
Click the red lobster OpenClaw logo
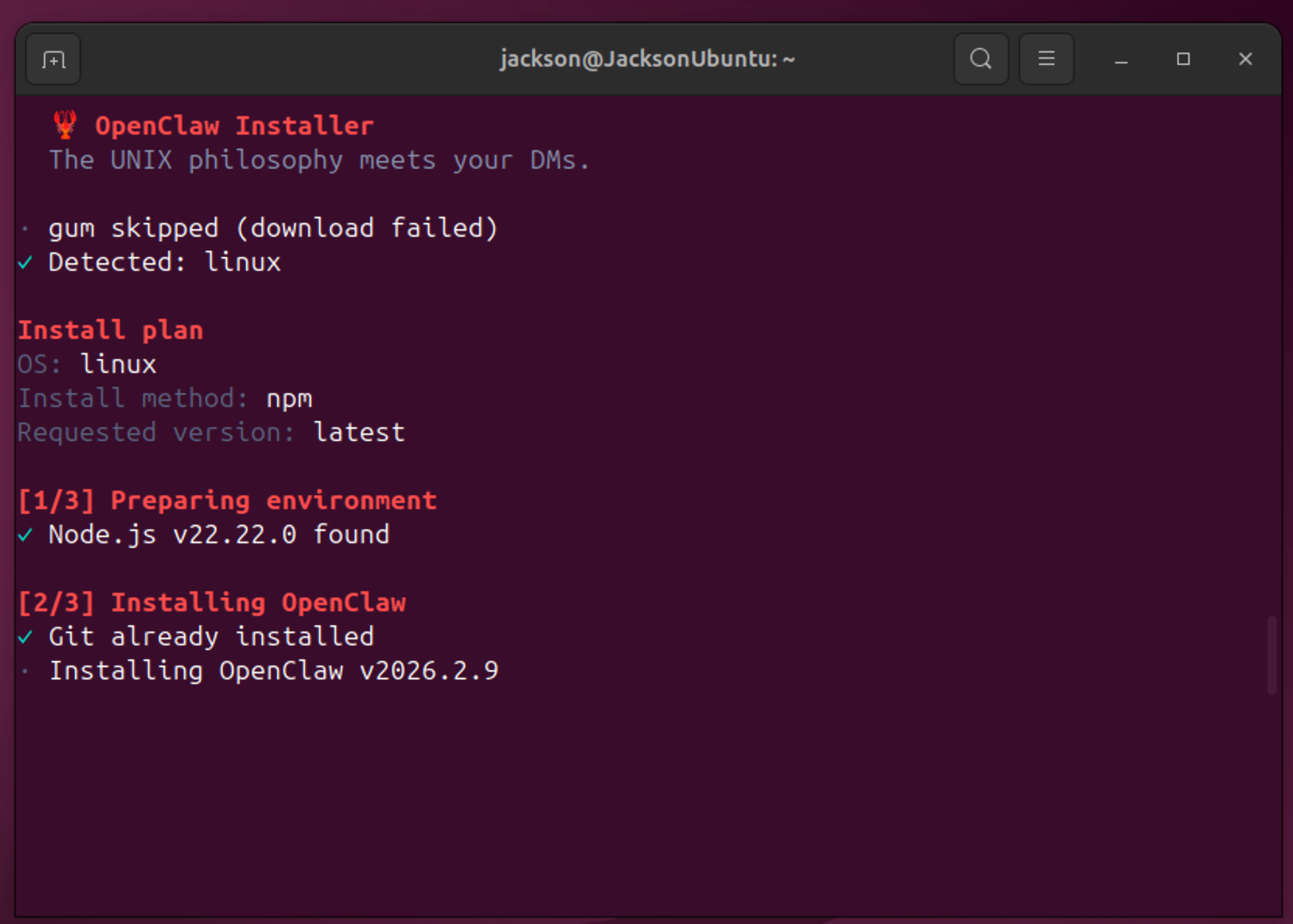pyautogui.click(x=66, y=125)
